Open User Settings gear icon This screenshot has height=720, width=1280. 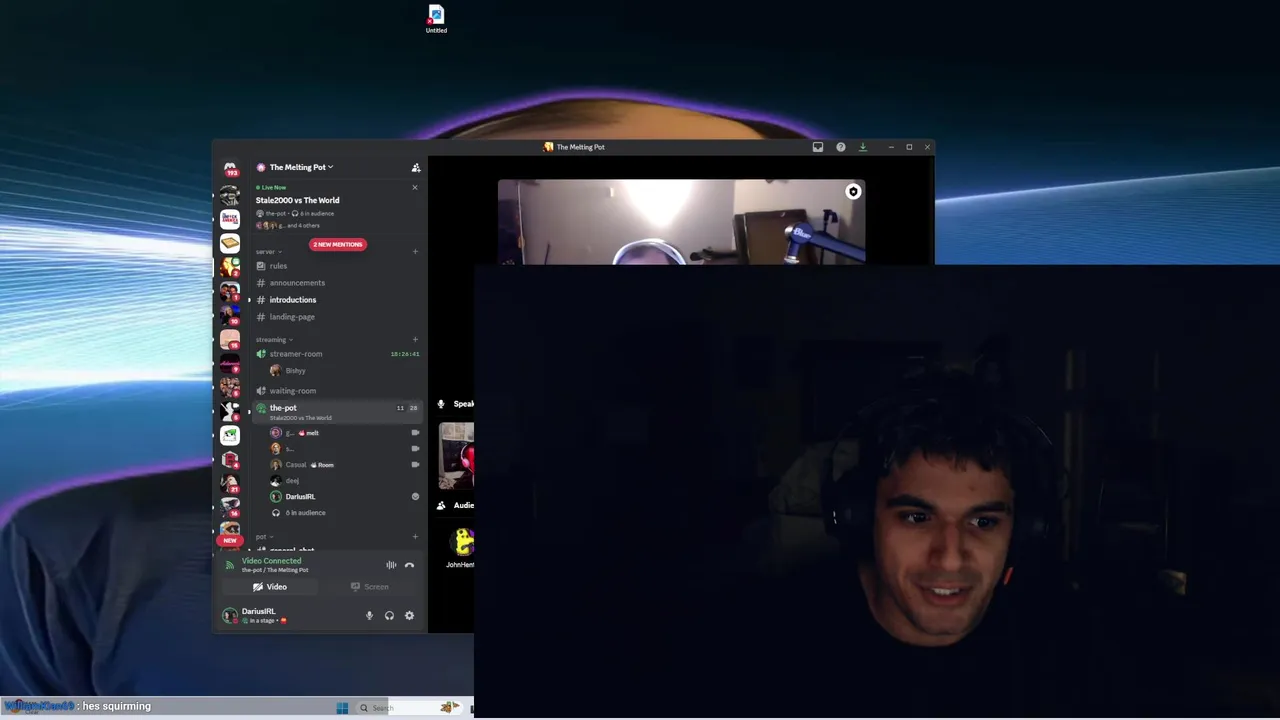click(409, 616)
